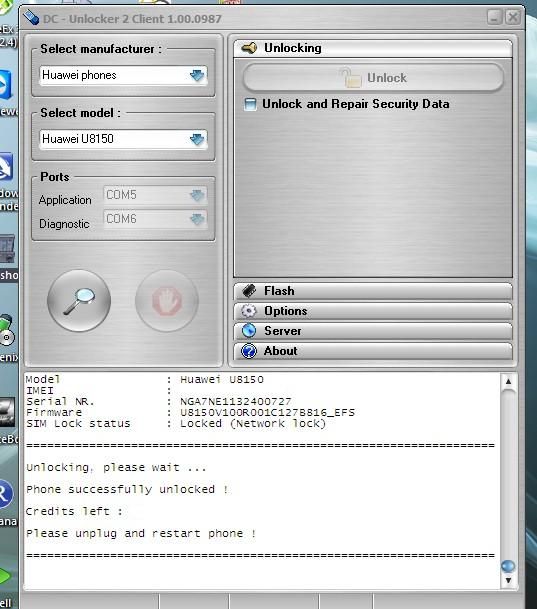537x609 pixels.
Task: Click the red stop hand button
Action: (167, 301)
